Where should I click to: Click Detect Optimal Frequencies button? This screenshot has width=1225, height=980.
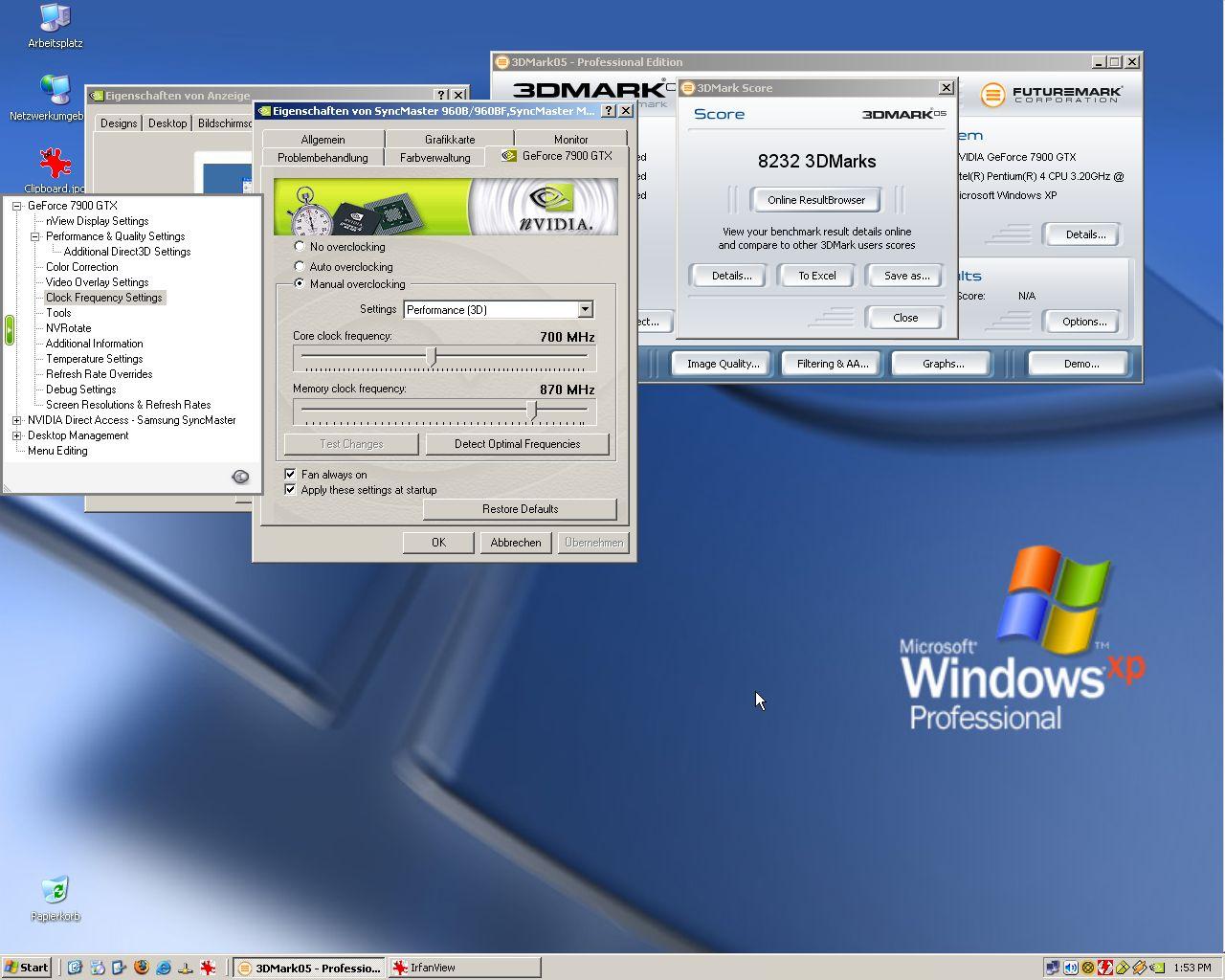[x=517, y=444]
